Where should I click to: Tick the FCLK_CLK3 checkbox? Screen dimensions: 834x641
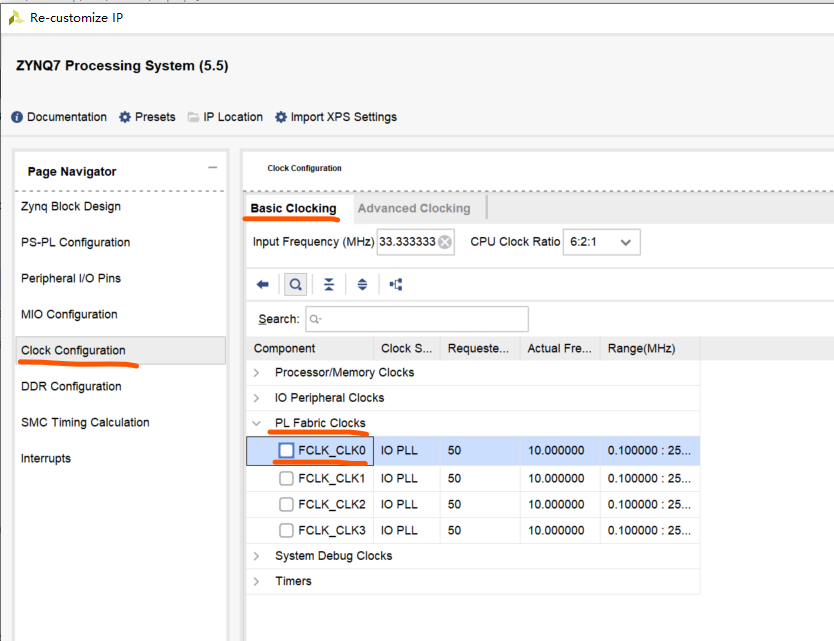tap(287, 530)
